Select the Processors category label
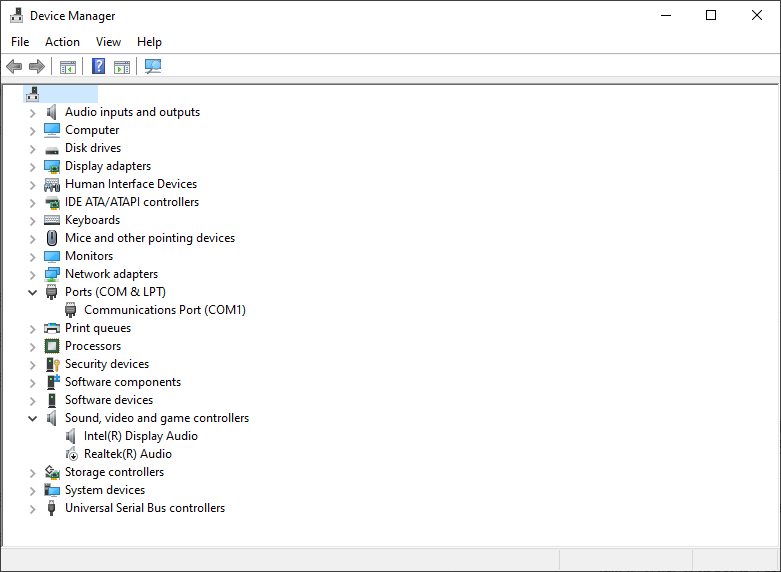 93,346
